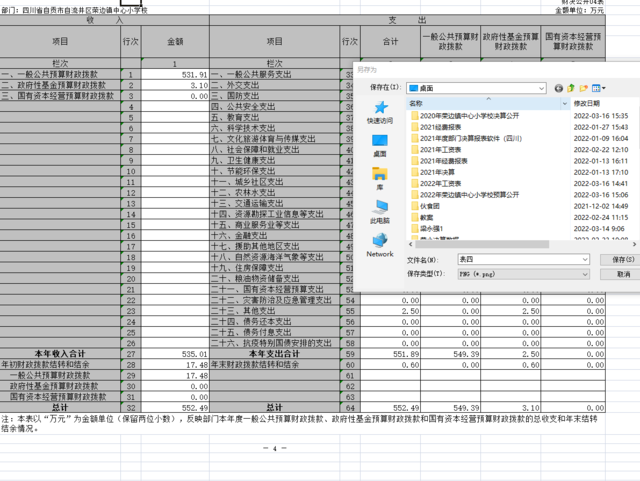Go up one folder level
This screenshot has width=640, height=481.
[x=572, y=88]
